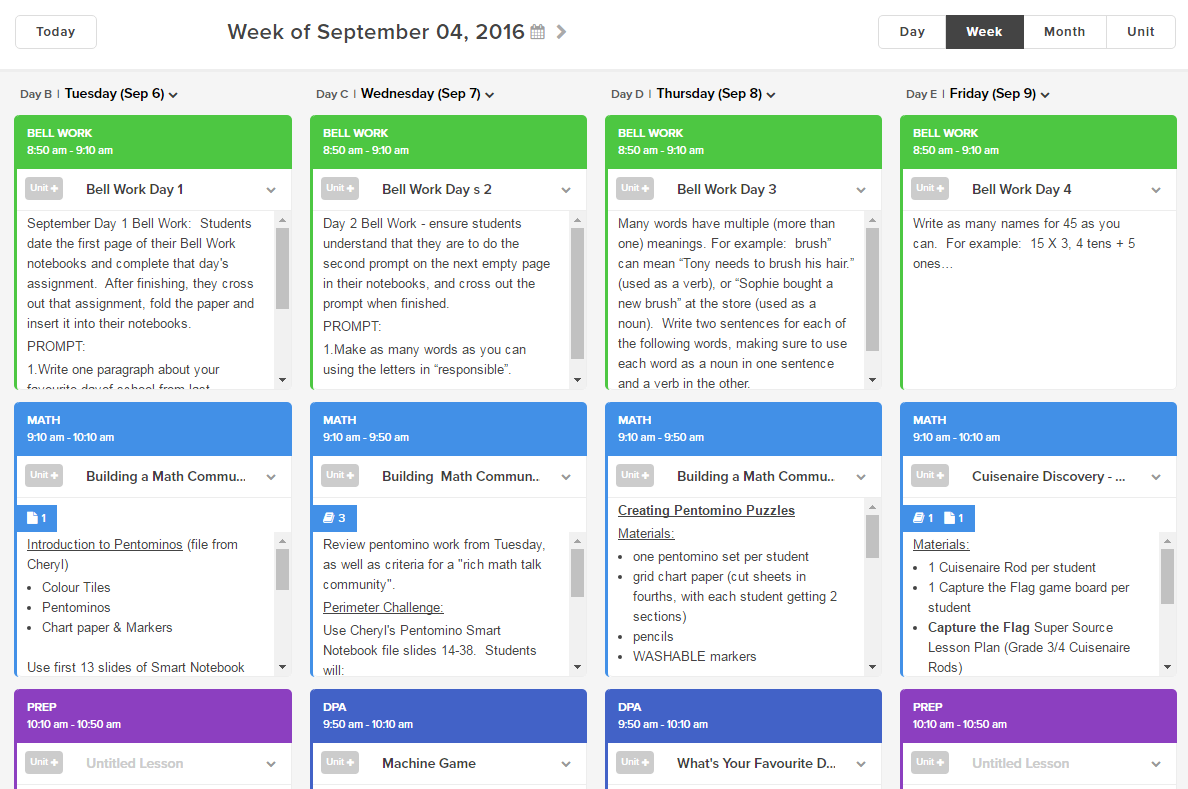Open the attachment badge on Tuesday's Math lesson

click(x=36, y=518)
